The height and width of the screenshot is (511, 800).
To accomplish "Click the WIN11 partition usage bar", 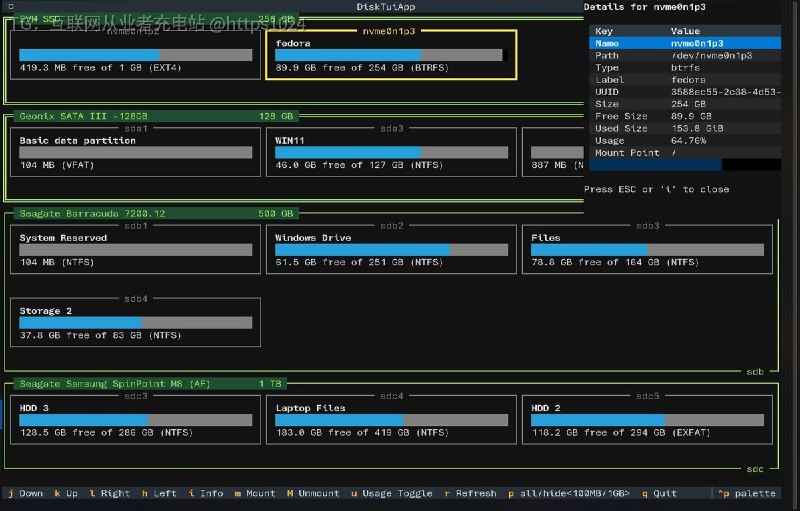I will tap(391, 152).
